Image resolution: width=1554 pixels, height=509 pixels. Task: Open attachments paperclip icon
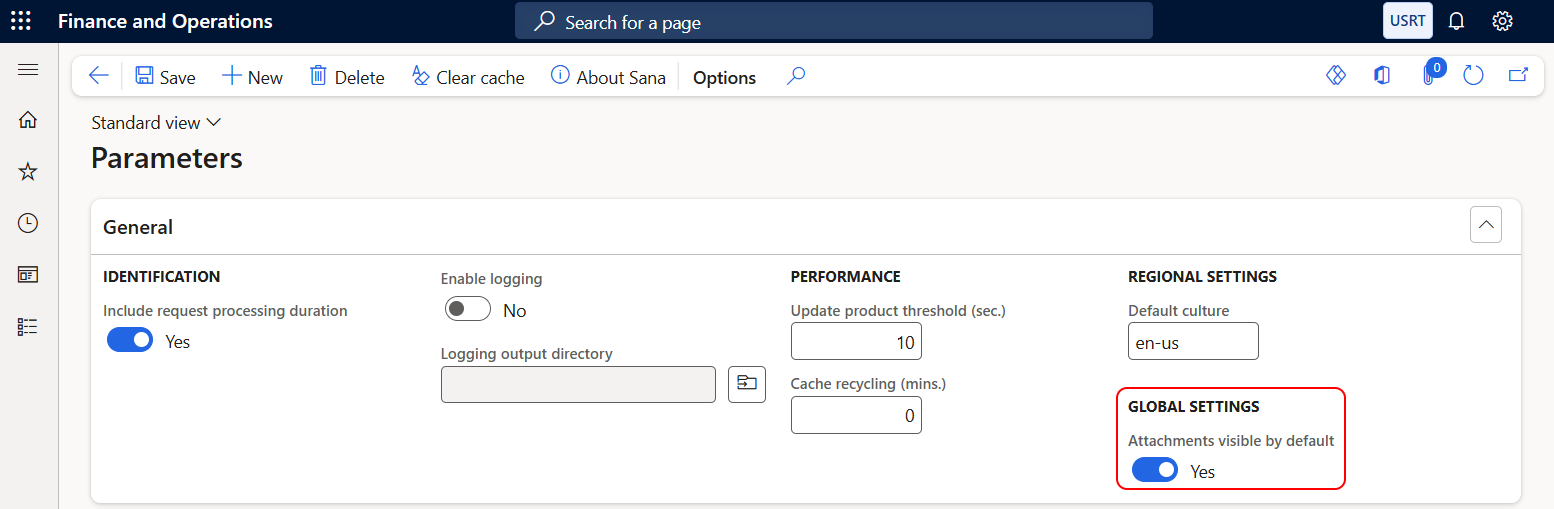point(1428,76)
